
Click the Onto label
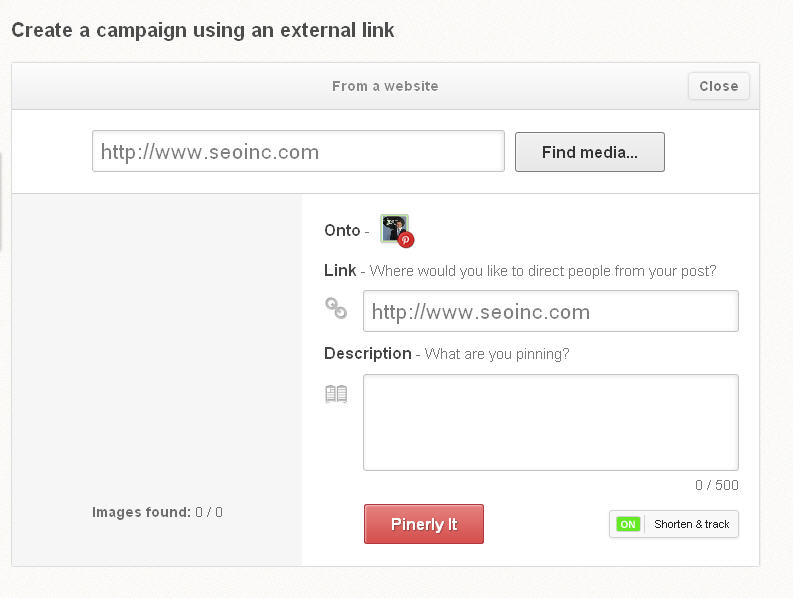(342, 230)
